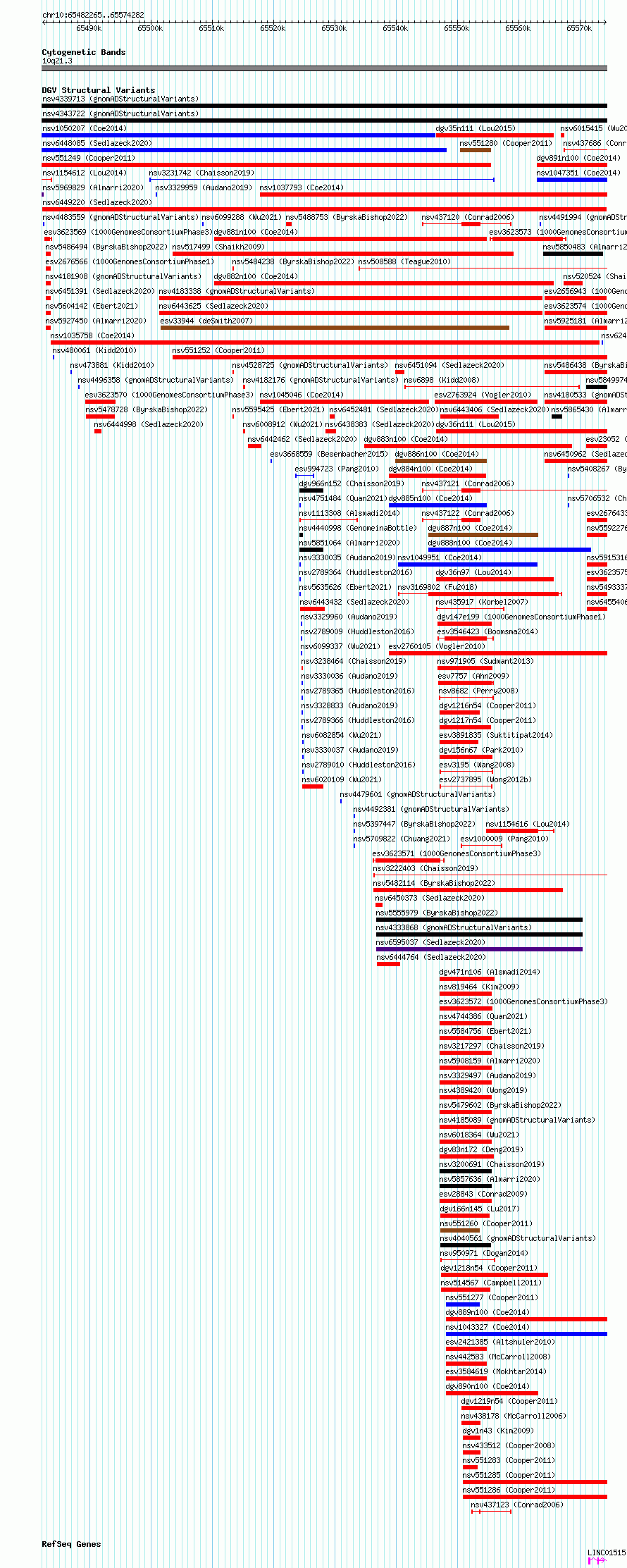Select the nsv4343722 gnomAD variant label
Viewport: 627px width, 1568px height.
point(120,113)
